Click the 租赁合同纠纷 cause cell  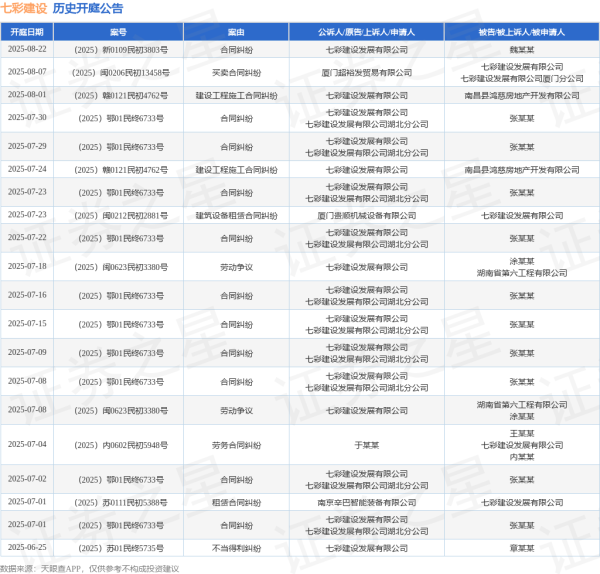(236, 502)
